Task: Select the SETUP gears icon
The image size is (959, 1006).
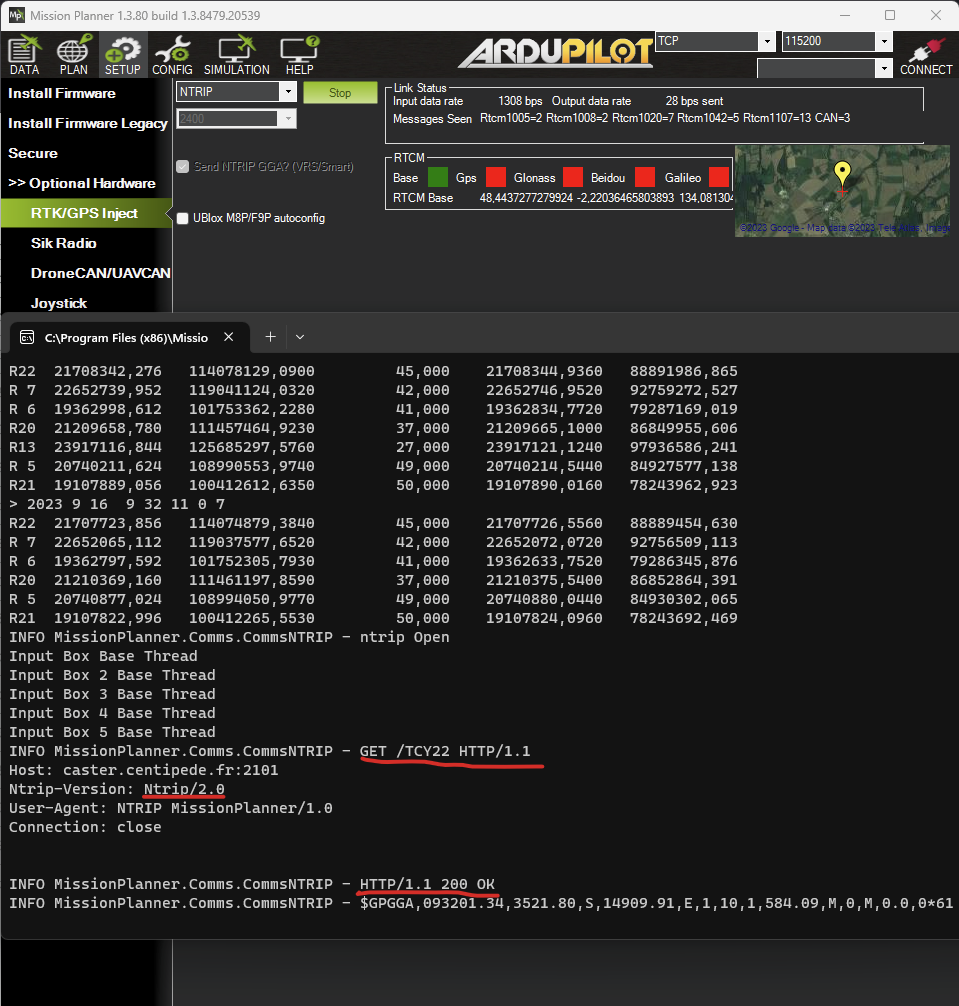Action: (122, 55)
